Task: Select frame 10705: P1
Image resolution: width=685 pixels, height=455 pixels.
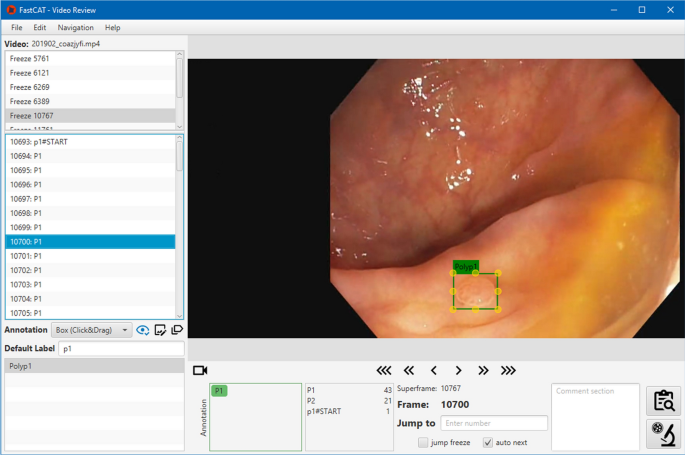Action: (x=90, y=313)
